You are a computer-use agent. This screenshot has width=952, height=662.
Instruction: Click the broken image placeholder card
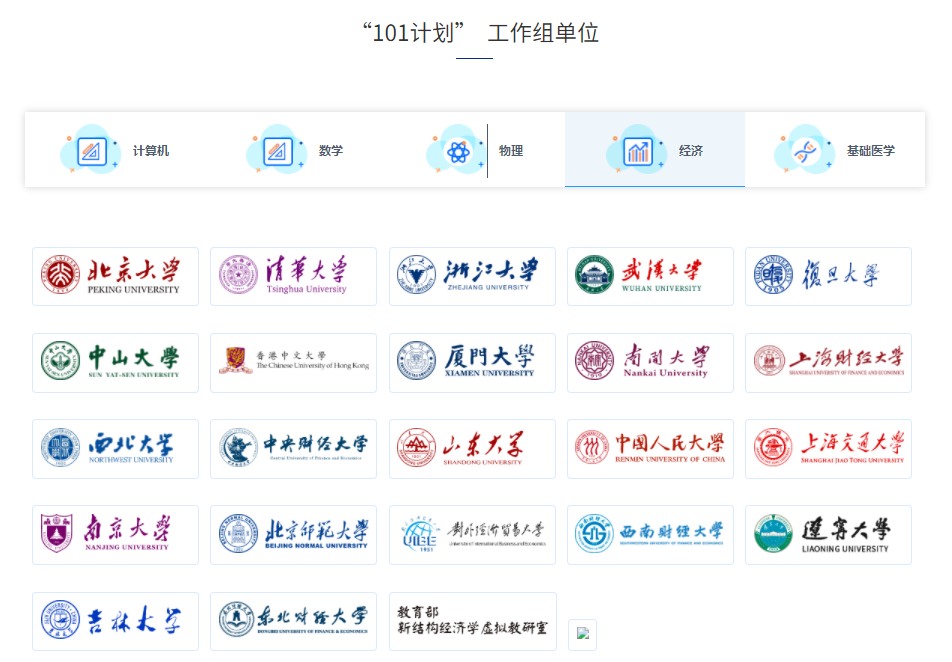pos(582,635)
